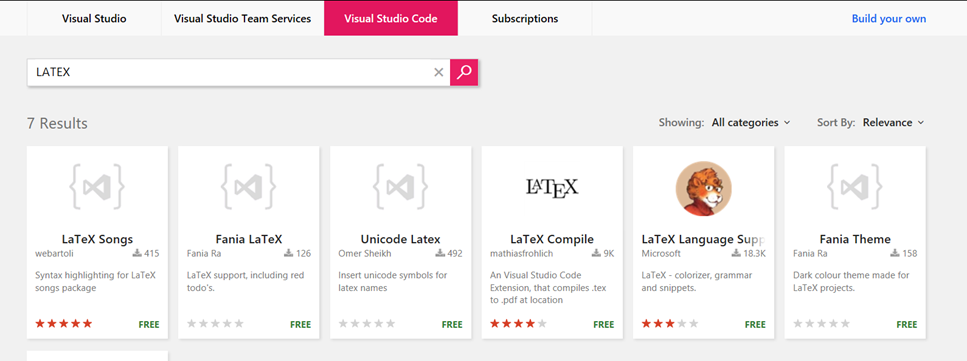This screenshot has height=361, width=967.
Task: Click publisher name webartoli
Action: coord(54,254)
